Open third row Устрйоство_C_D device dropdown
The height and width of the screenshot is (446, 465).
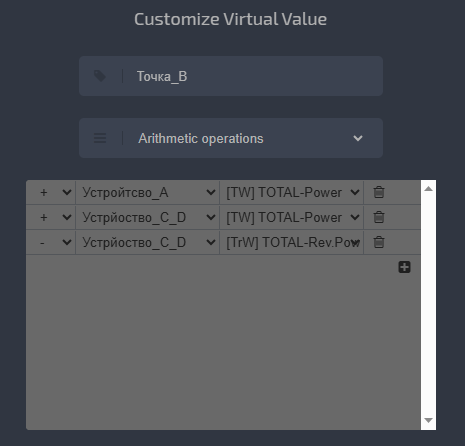pos(147,242)
